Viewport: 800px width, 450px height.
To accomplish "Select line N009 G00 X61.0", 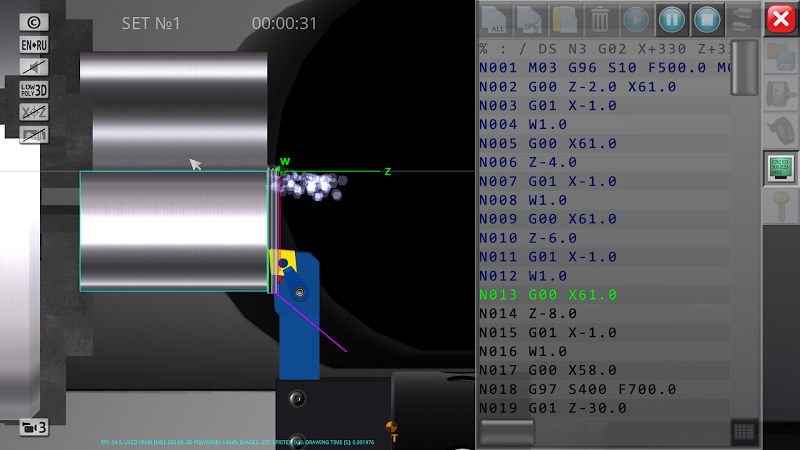I will [605, 219].
